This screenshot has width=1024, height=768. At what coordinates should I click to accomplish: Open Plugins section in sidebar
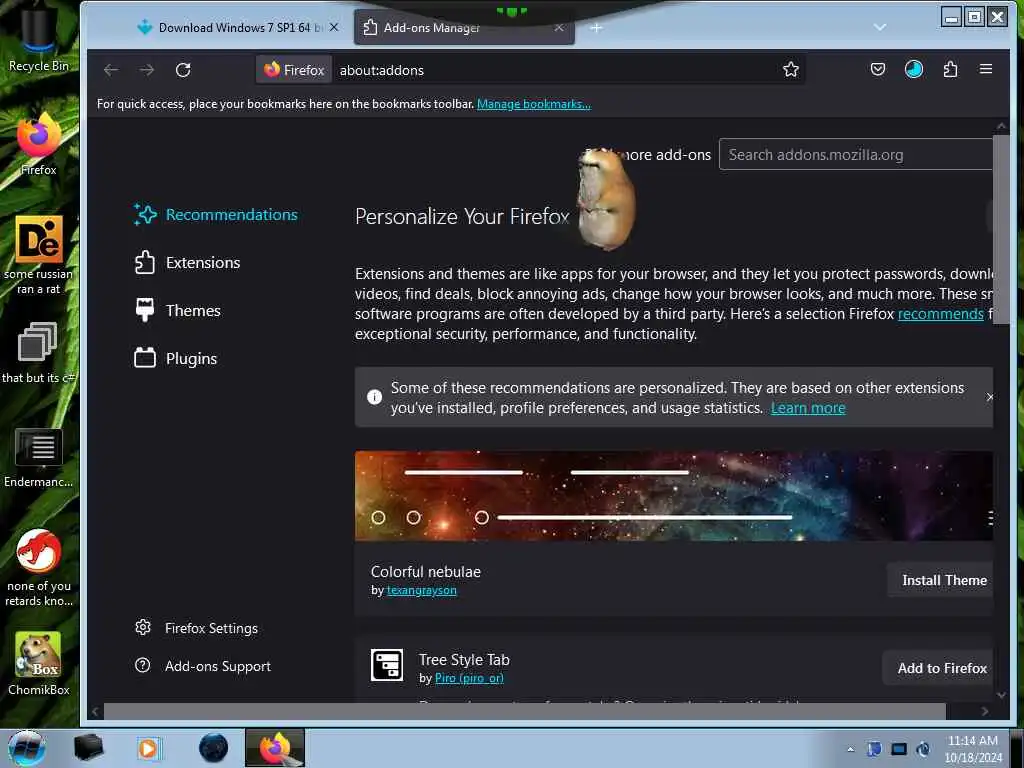[x=176, y=359]
